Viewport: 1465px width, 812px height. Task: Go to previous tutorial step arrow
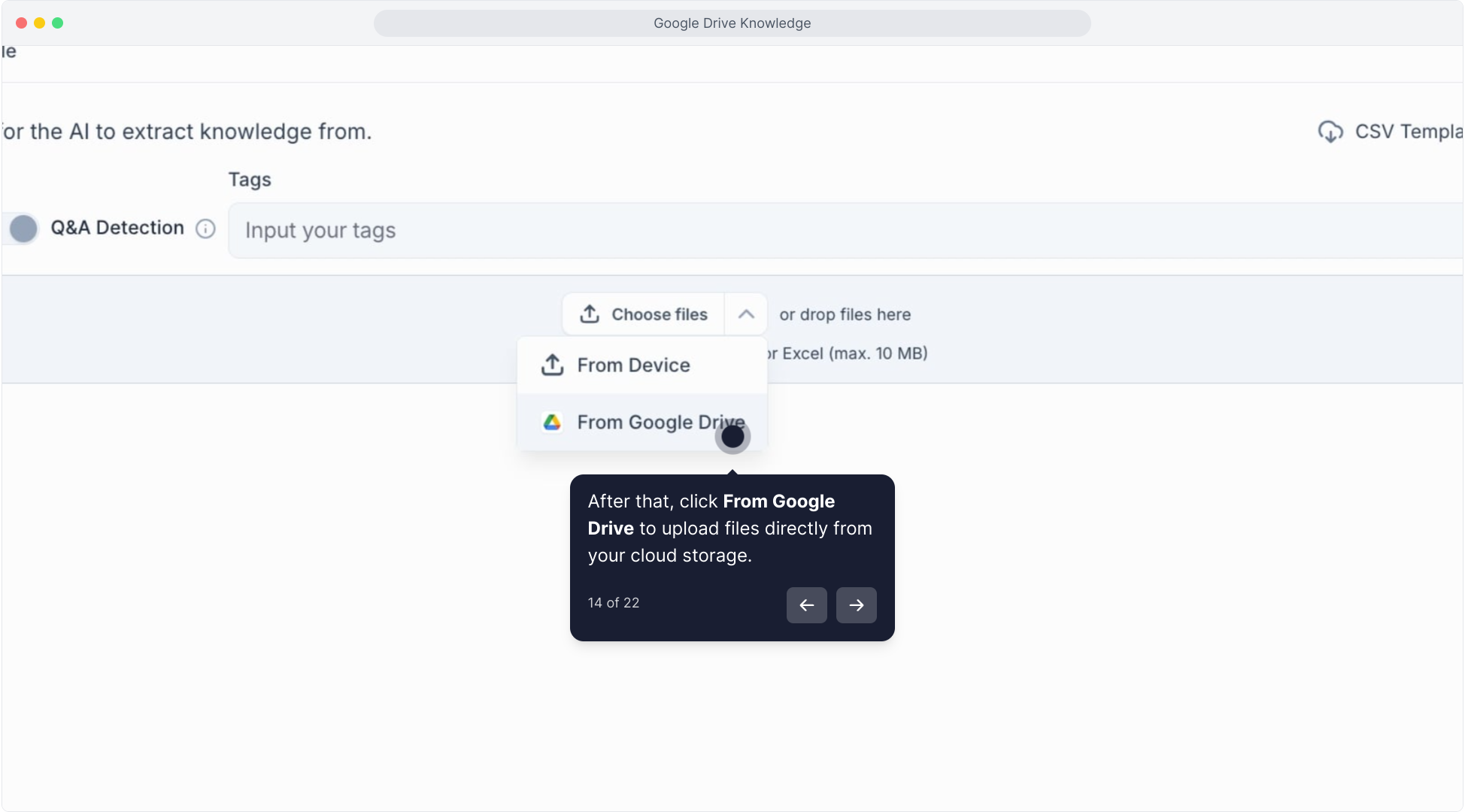pos(806,605)
